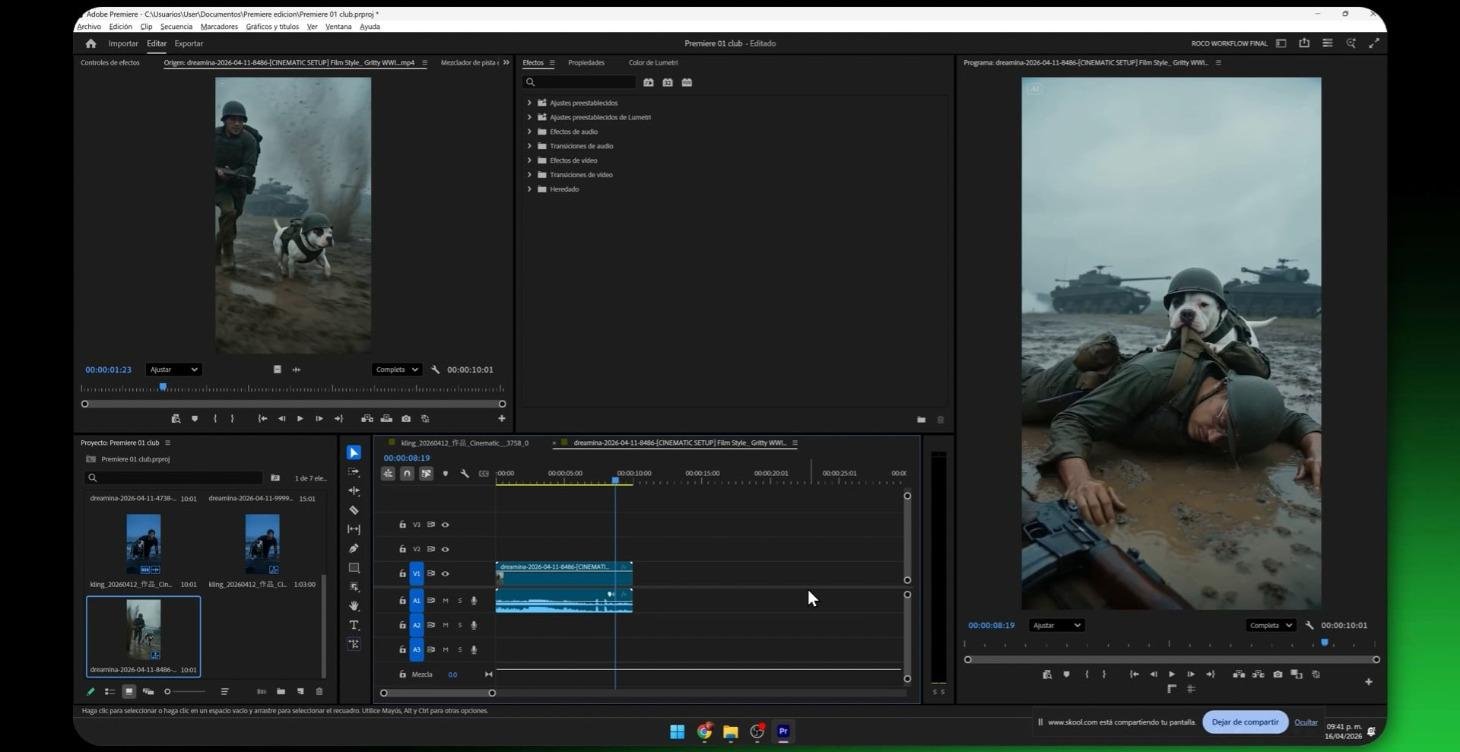Open the Ajustar zoom dropdown in the Program monitor
Image resolution: width=1460 pixels, height=752 pixels.
tap(1057, 625)
